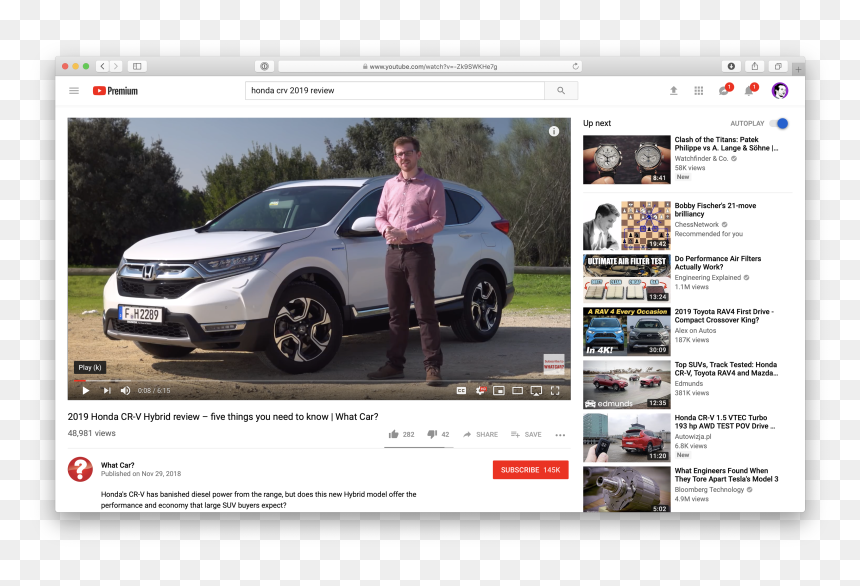Open the messages icon with badge
The width and height of the screenshot is (860, 586).
(725, 91)
